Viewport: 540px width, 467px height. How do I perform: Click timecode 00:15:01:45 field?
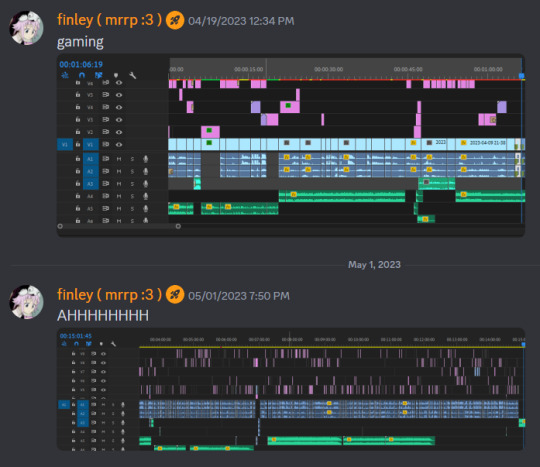click(x=76, y=336)
